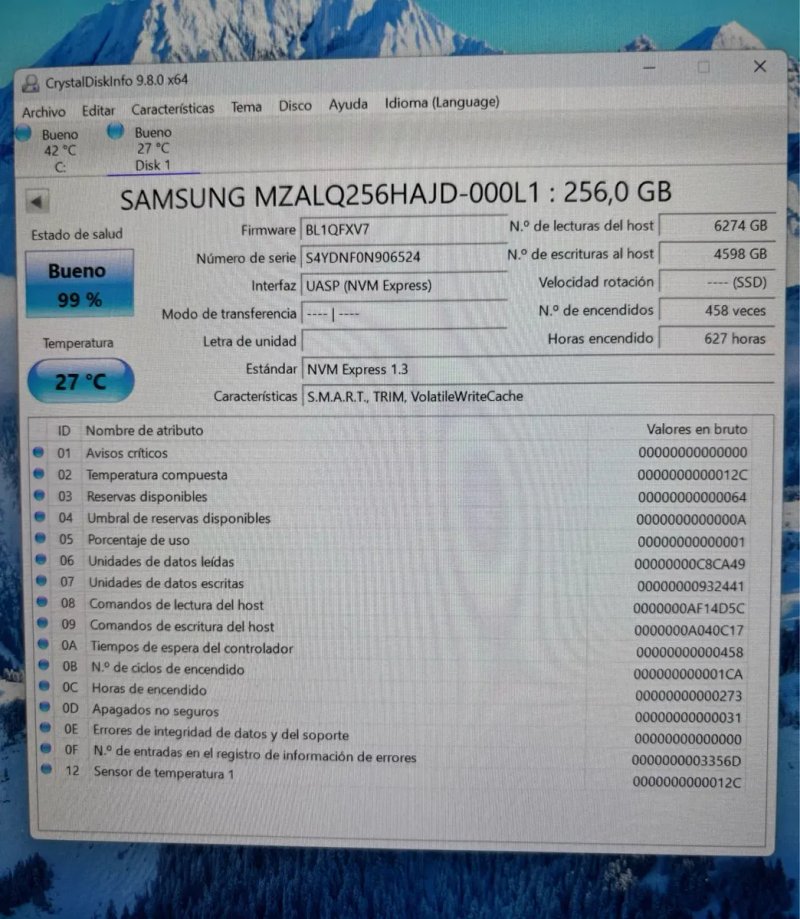Open the Características menu
Image resolution: width=800 pixels, height=919 pixels.
click(172, 109)
